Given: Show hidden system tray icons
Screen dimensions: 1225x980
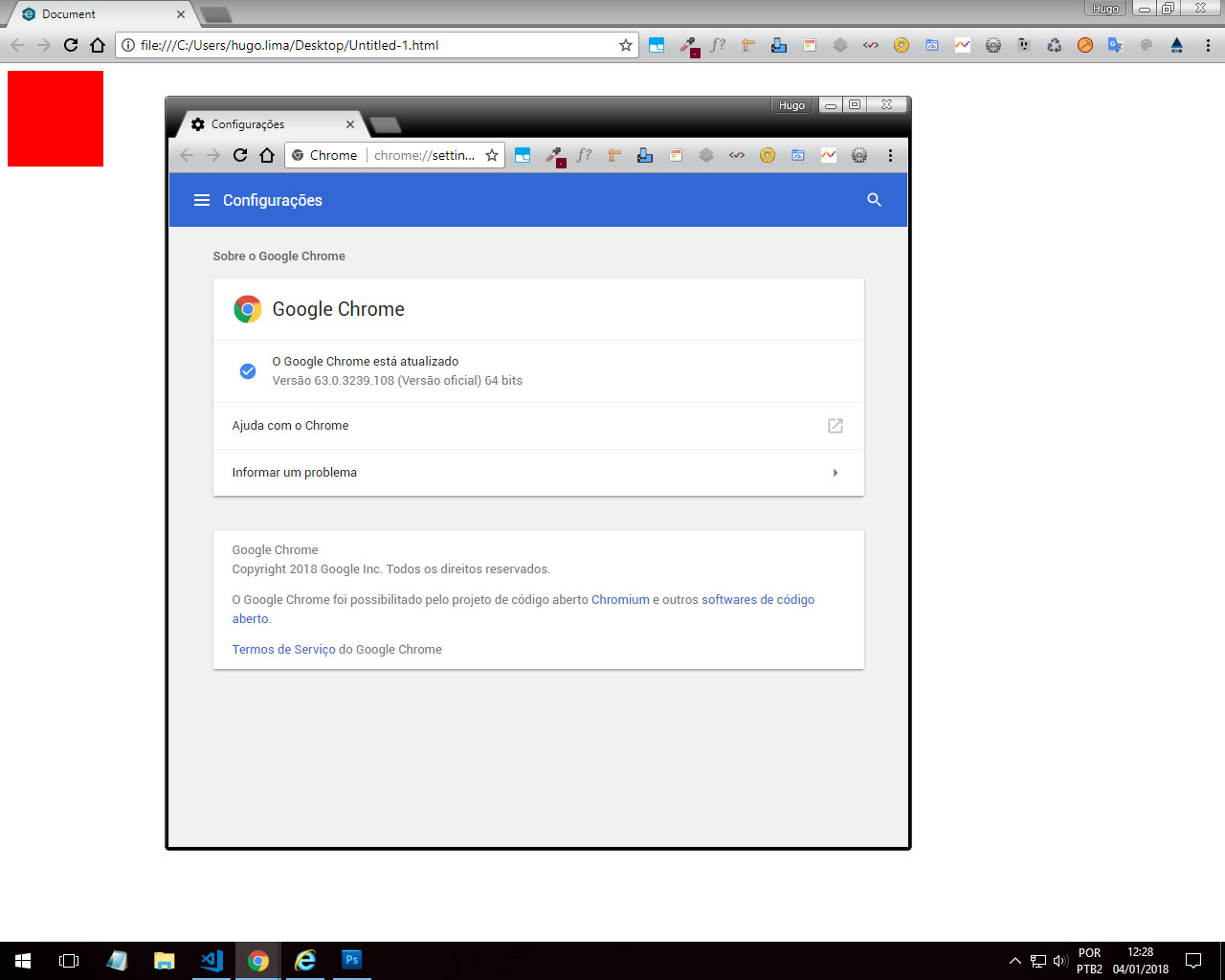Looking at the screenshot, I should [1015, 961].
